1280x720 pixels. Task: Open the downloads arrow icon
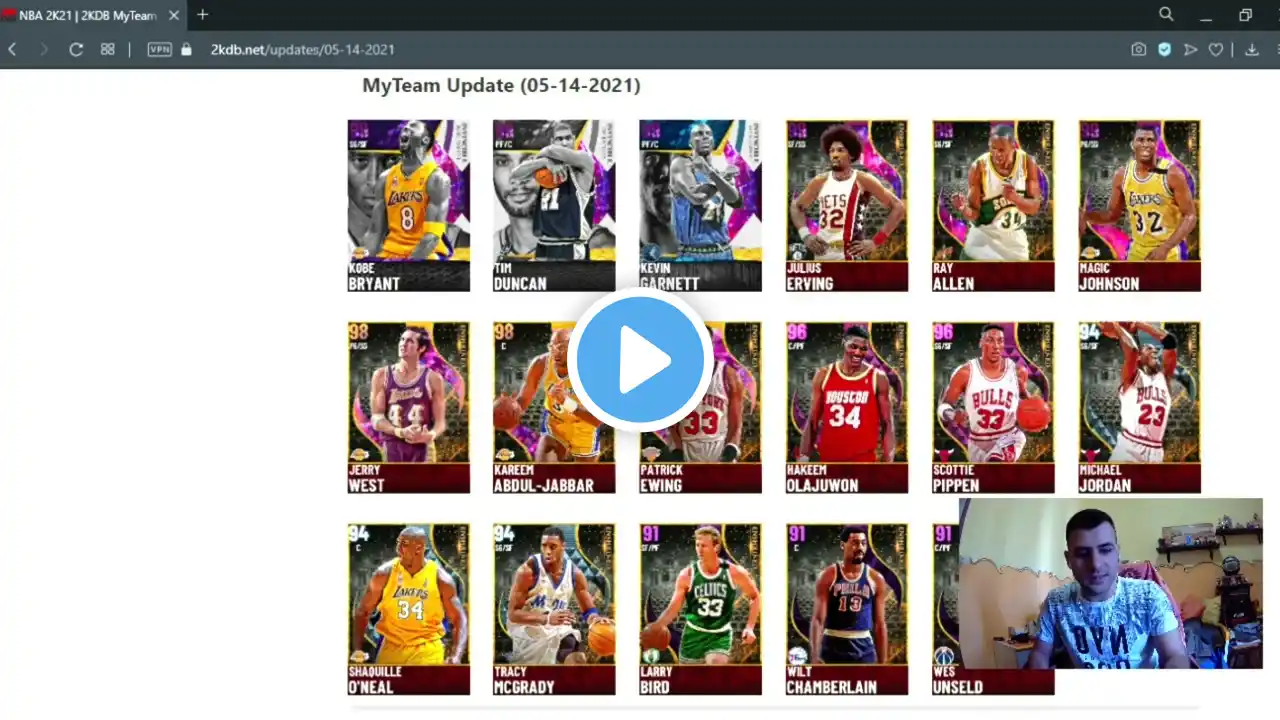1252,49
